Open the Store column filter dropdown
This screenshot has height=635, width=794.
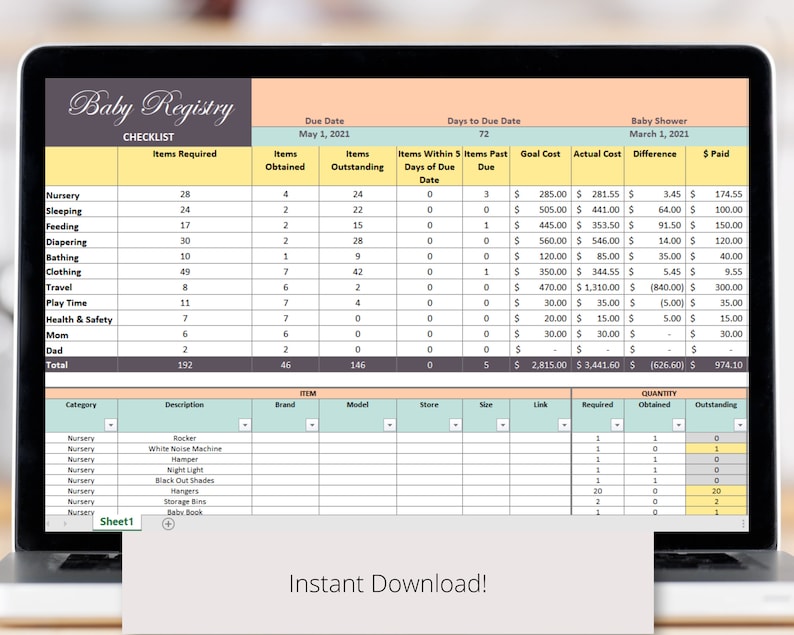point(455,425)
